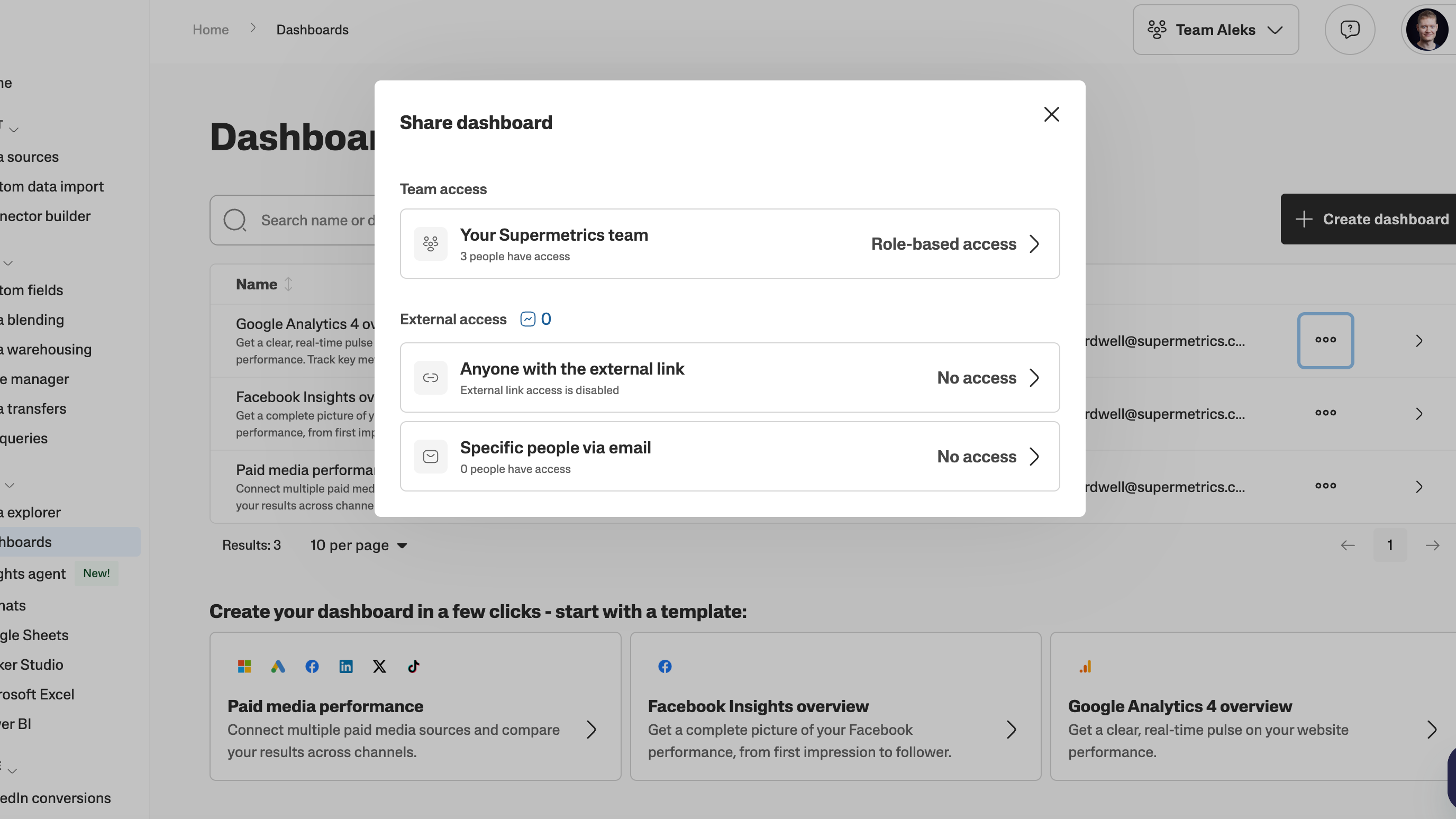Select page 1 in pagination

tap(1390, 545)
